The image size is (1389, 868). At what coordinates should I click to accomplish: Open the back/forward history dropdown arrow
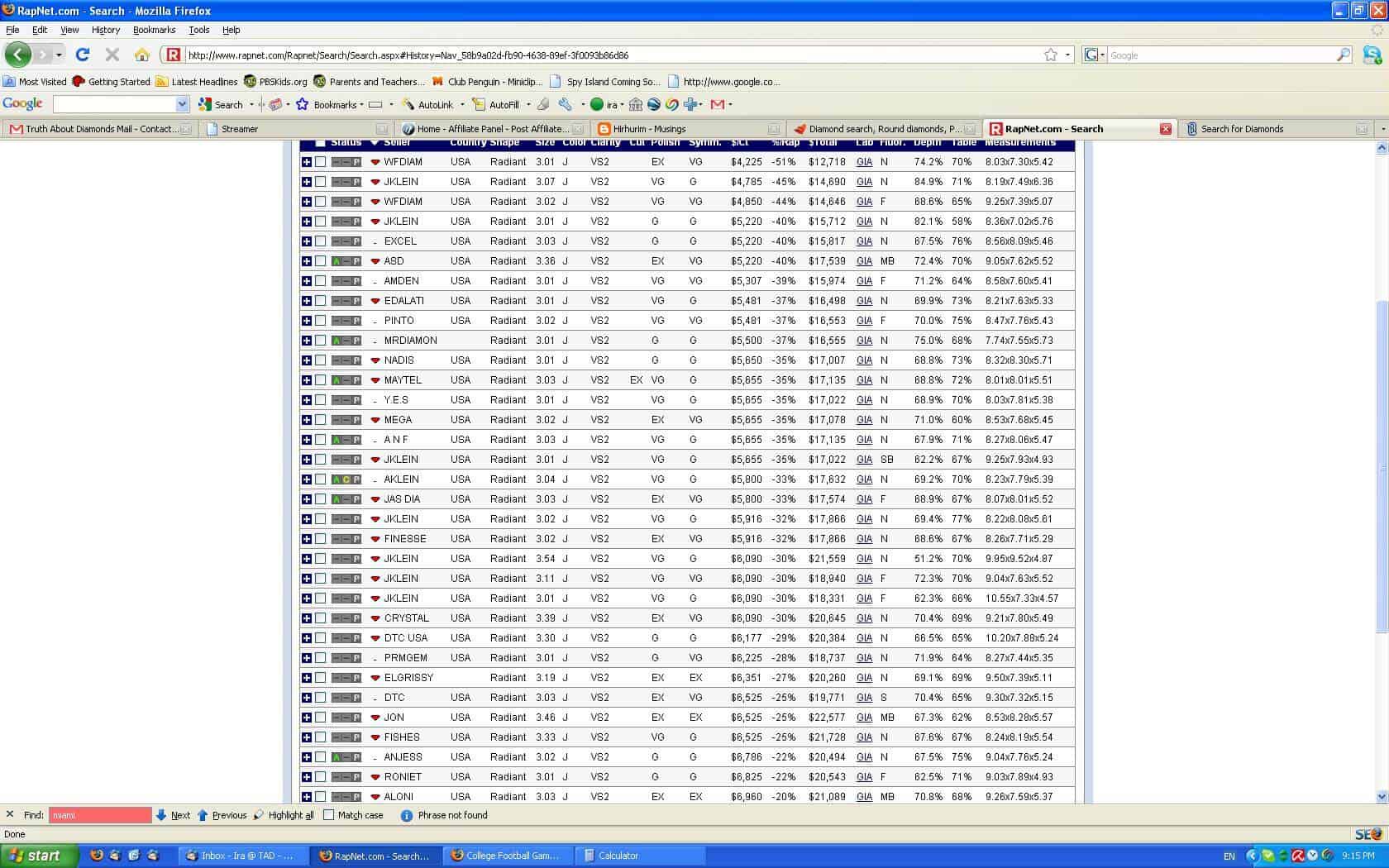(59, 55)
